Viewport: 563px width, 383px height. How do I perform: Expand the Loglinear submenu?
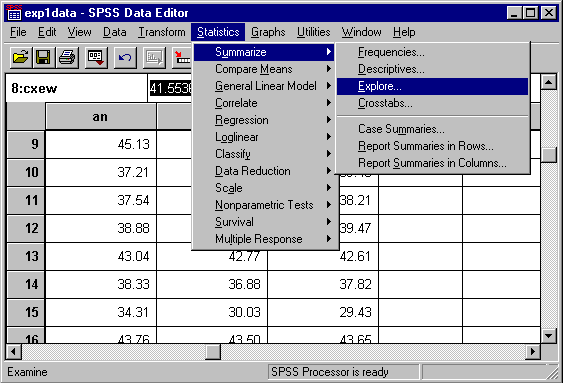[264, 137]
